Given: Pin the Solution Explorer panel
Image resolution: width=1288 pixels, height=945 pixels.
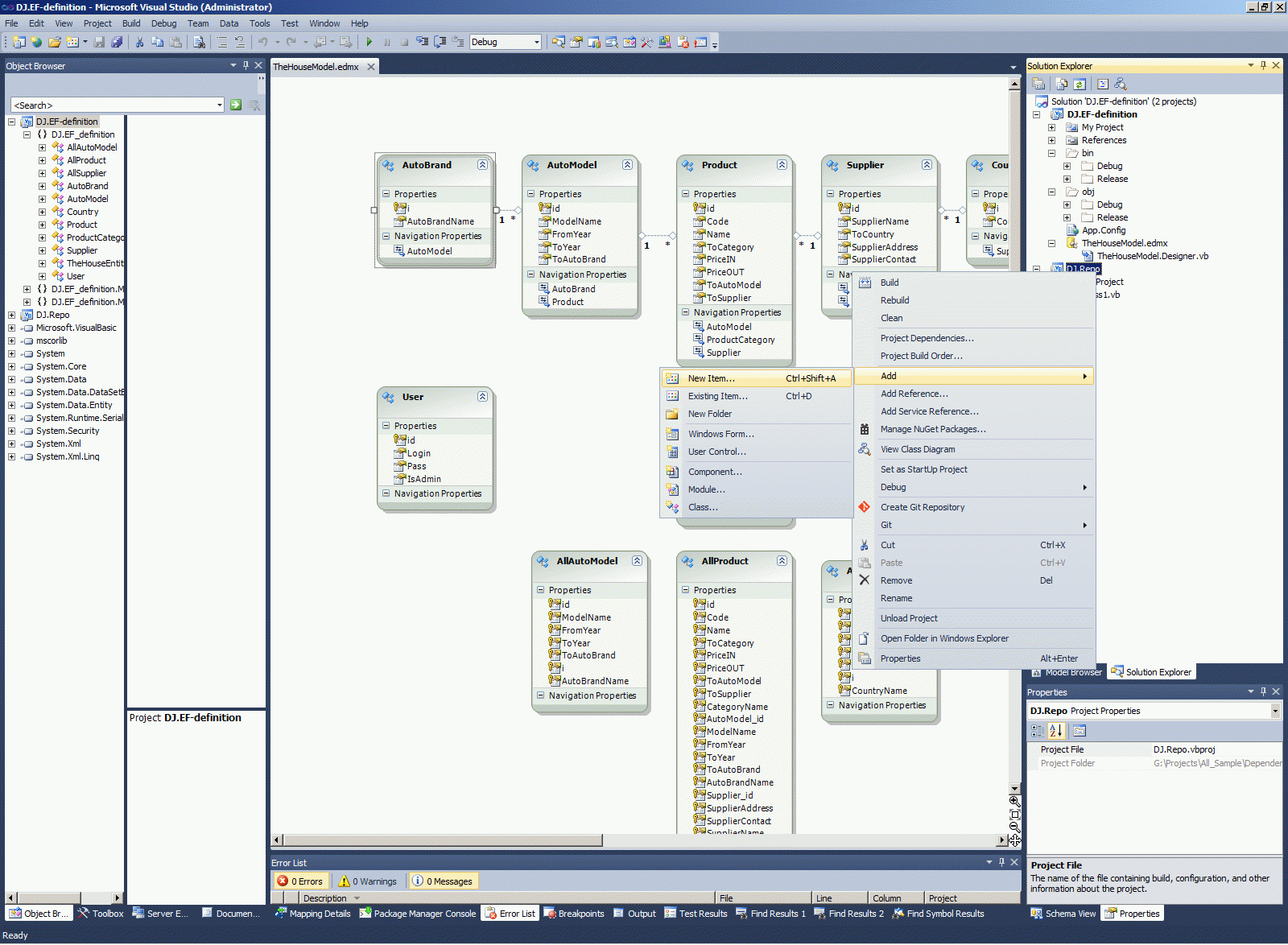Looking at the screenshot, I should [1263, 65].
